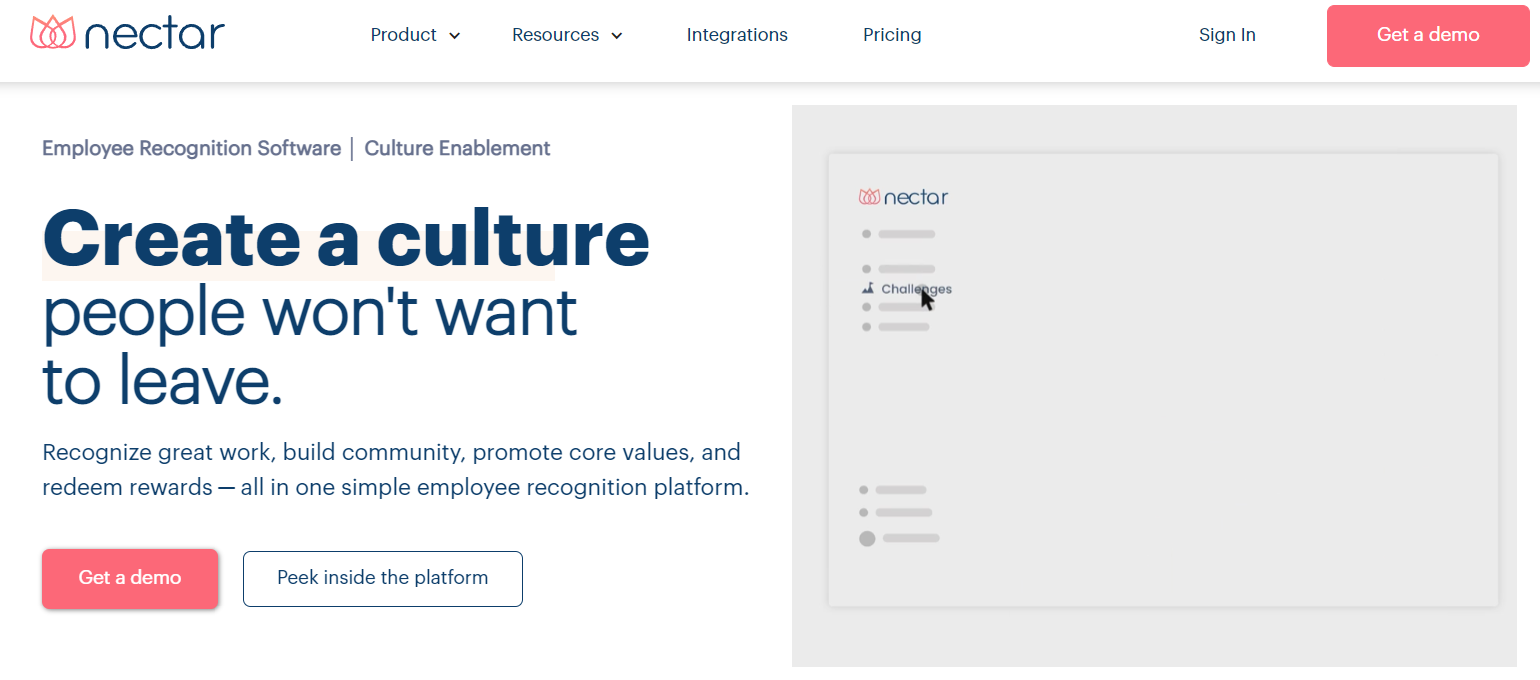This screenshot has width=1540, height=680.
Task: Click the large avatar circle at the preview's bottom
Action: [867, 538]
